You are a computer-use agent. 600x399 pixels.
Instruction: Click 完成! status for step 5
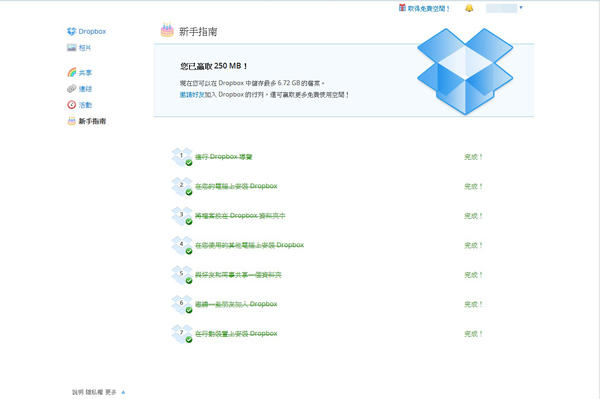click(473, 275)
